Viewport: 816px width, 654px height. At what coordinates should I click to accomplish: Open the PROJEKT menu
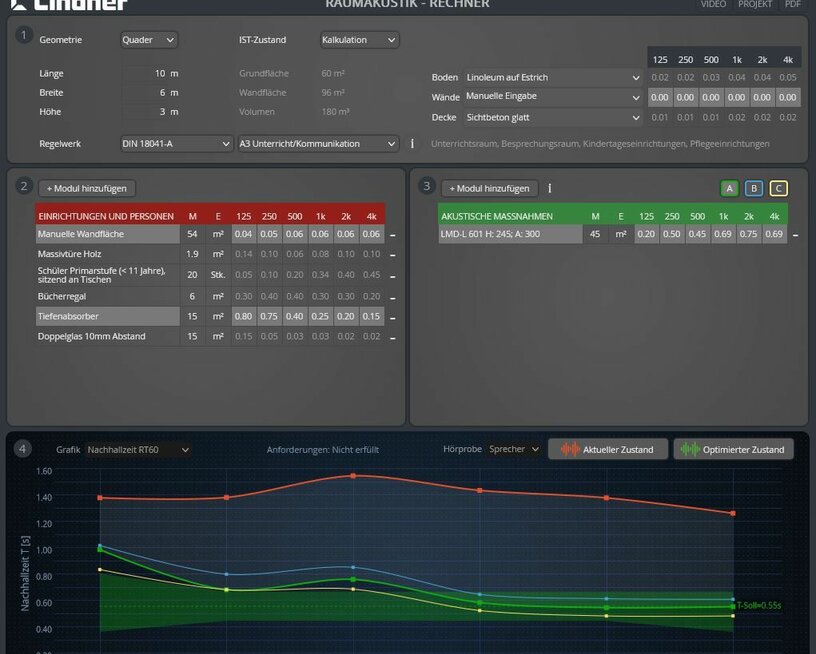pos(755,4)
